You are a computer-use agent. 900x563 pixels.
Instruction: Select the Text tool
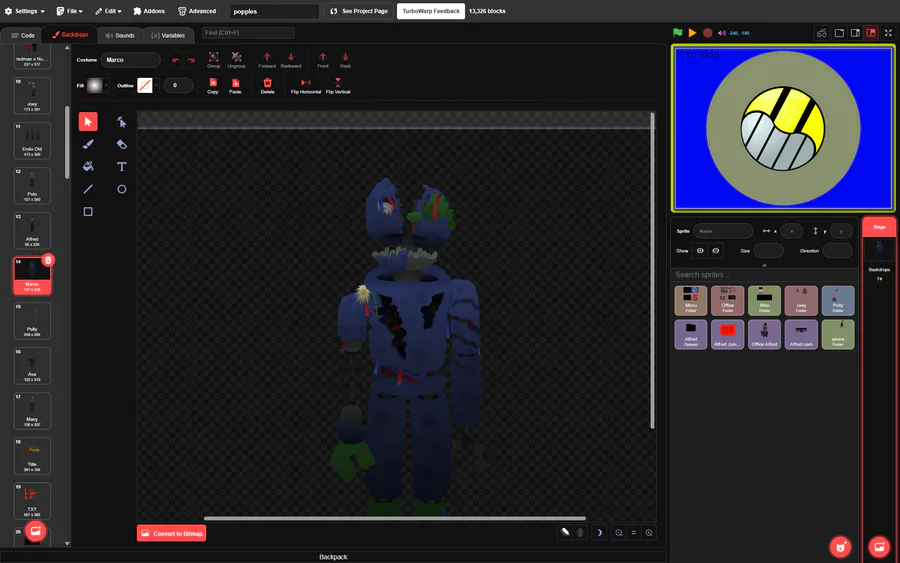point(122,166)
